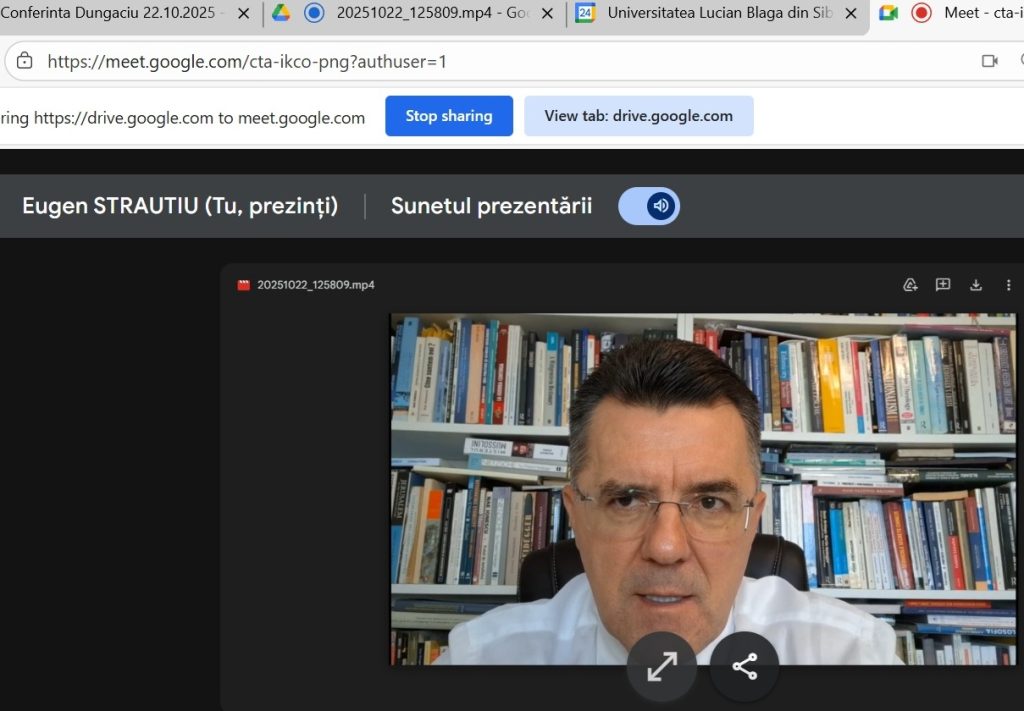This screenshot has height=711, width=1024.
Task: Click the meet.google.com address bar URL
Action: pyautogui.click(x=247, y=61)
